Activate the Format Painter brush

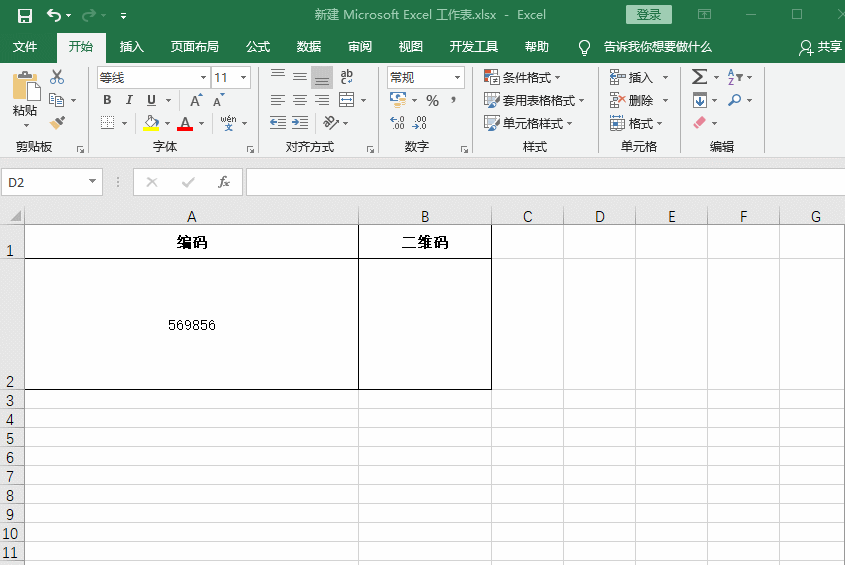coord(57,123)
